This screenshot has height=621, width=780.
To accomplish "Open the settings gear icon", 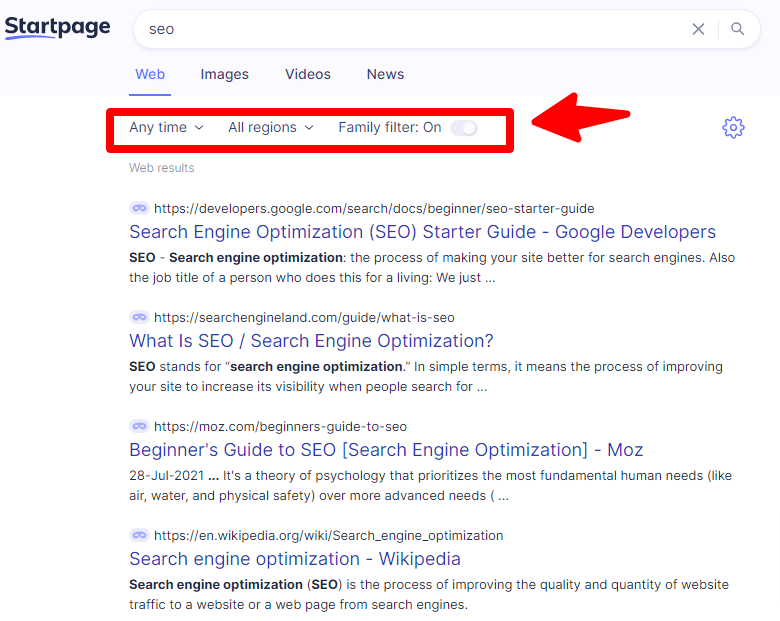I will 733,128.
